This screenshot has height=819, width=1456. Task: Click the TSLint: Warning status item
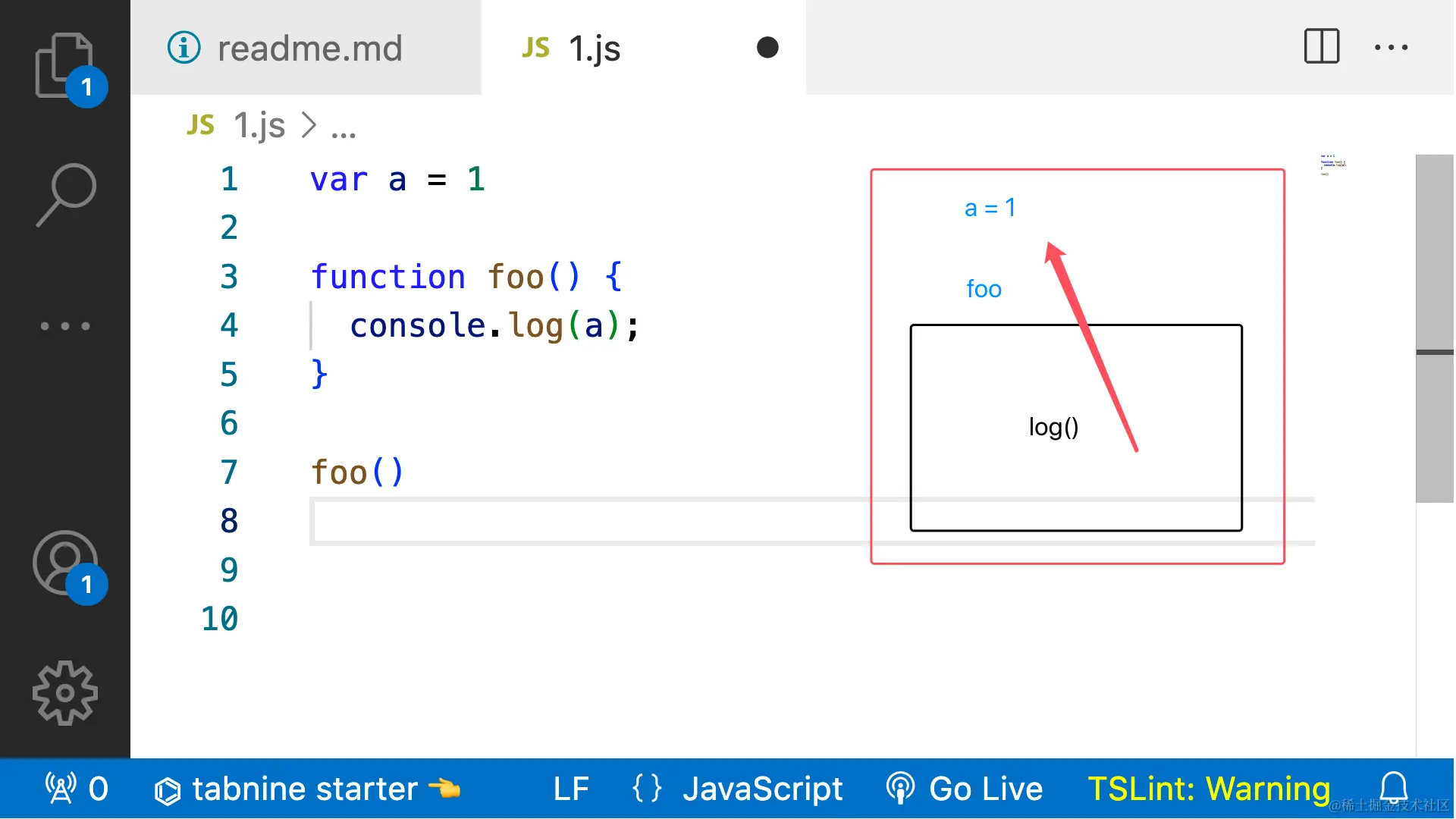pos(1209,789)
